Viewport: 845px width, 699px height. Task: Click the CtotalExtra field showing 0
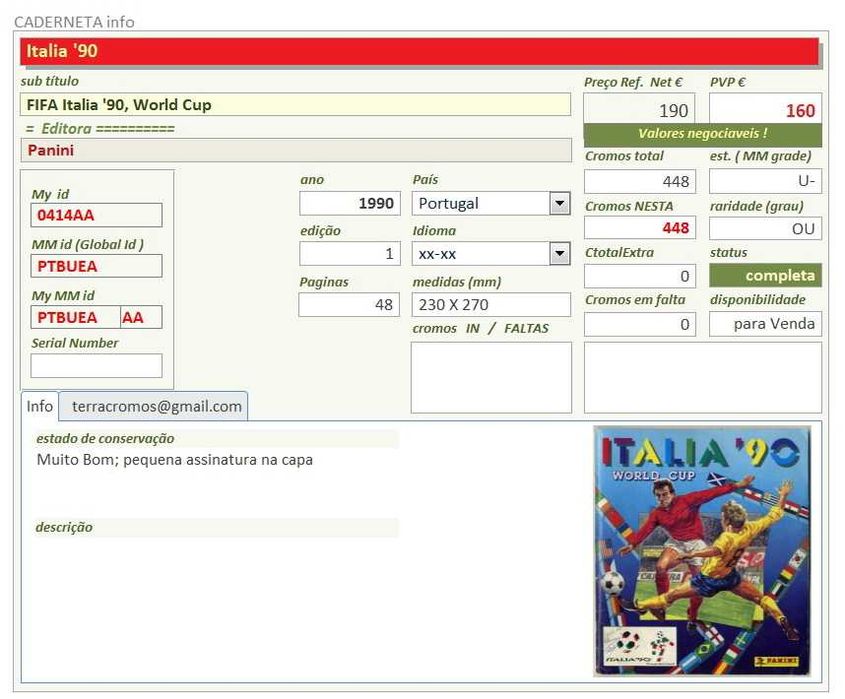[x=640, y=276]
